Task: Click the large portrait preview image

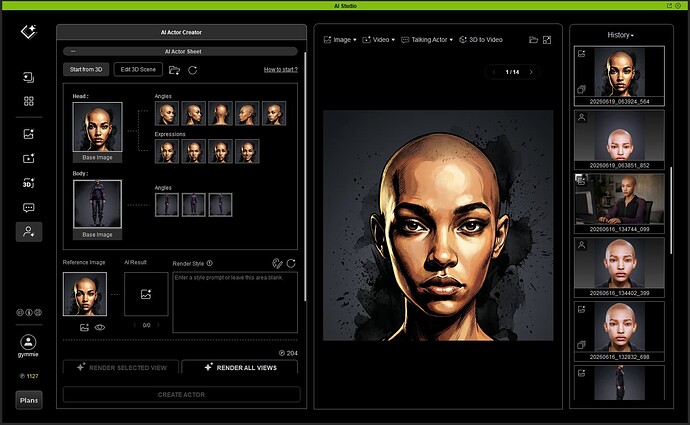Action: [x=438, y=226]
